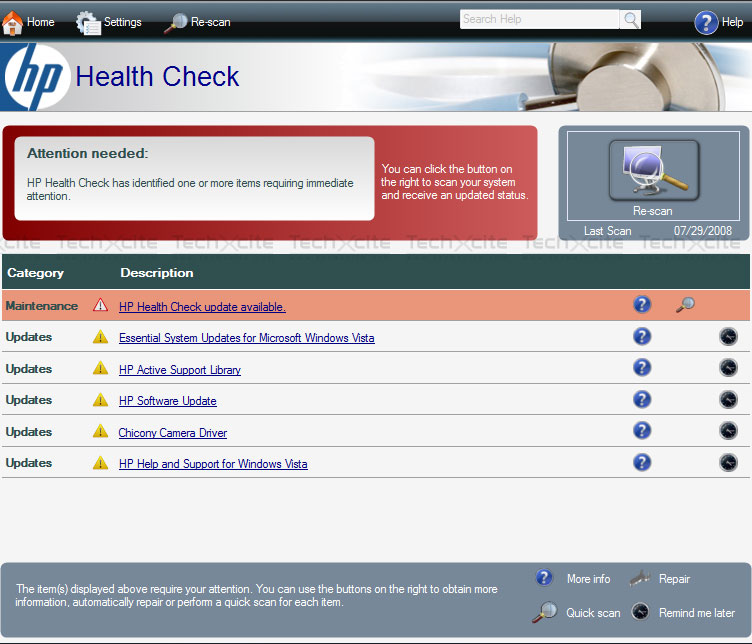This screenshot has height=644, width=752.
Task: Click Remind me later clock for Essential System Updates
Action: (x=728, y=336)
